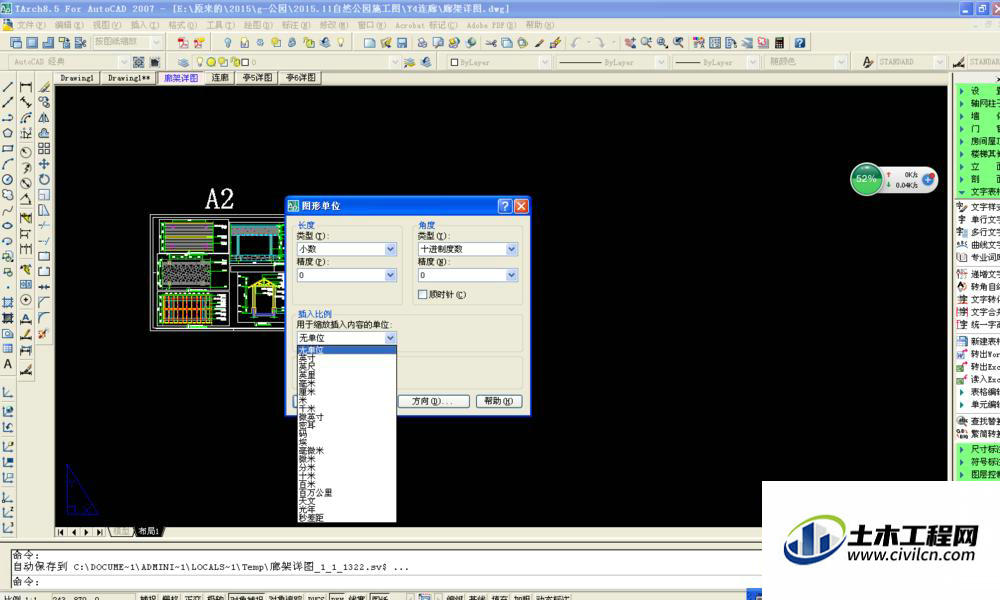Choose 微英寸 in the units list
The width and height of the screenshot is (1000, 600).
346,417
